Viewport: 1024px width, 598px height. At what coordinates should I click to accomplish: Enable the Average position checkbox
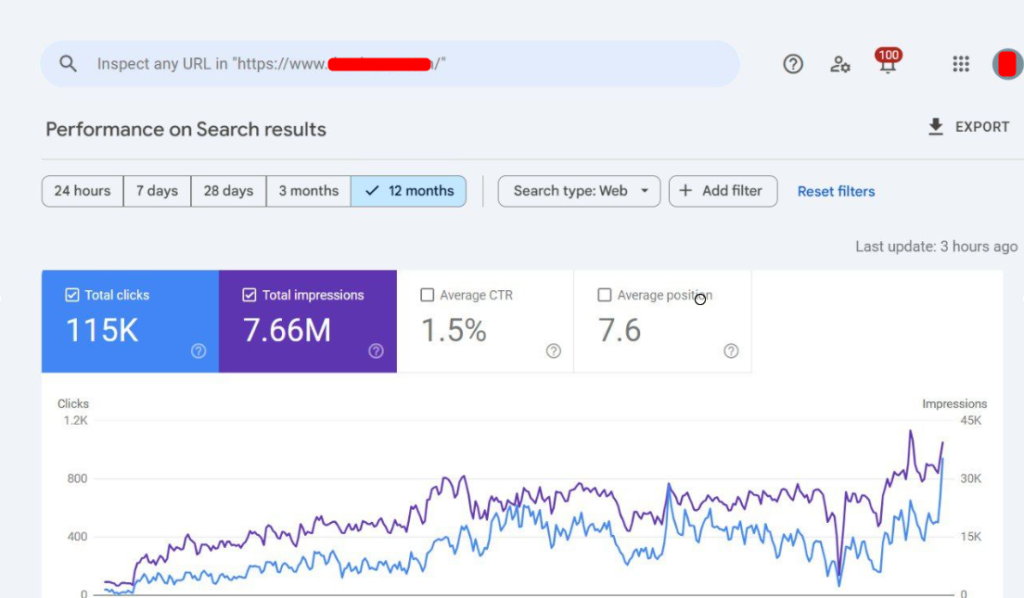[606, 295]
